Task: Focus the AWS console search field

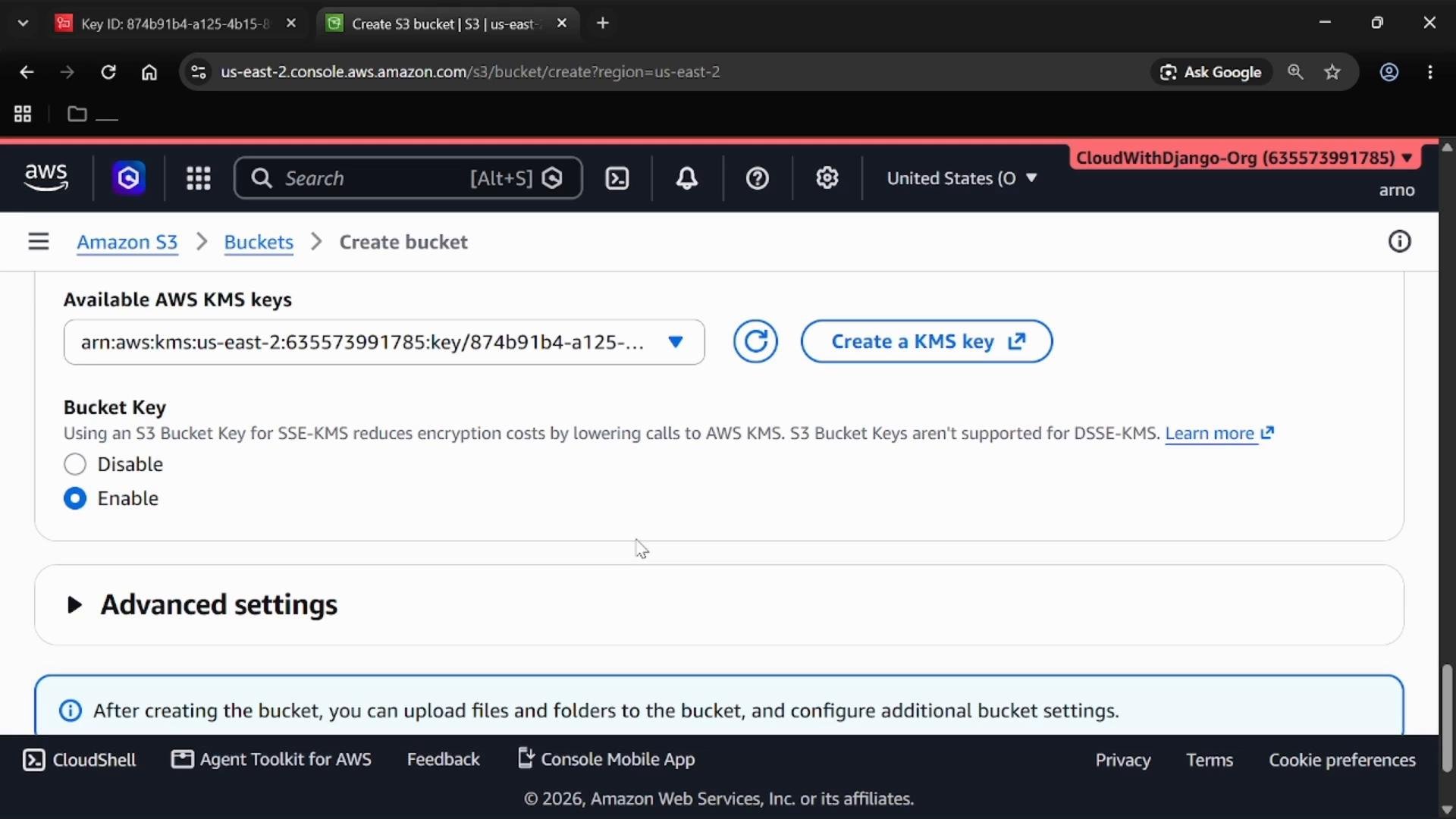Action: pos(408,178)
